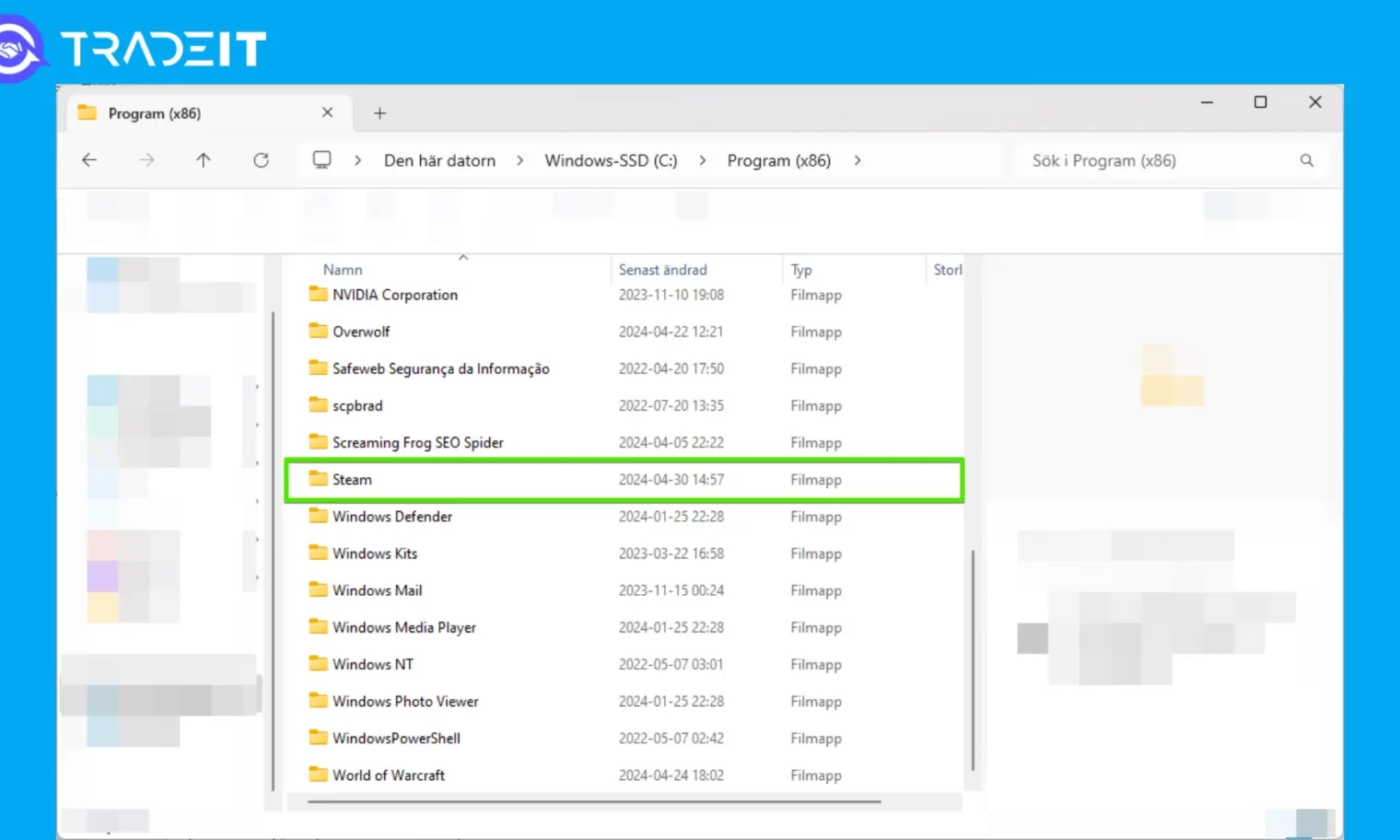This screenshot has height=840, width=1400.
Task: Click the Windows Kits folder icon
Action: (318, 553)
